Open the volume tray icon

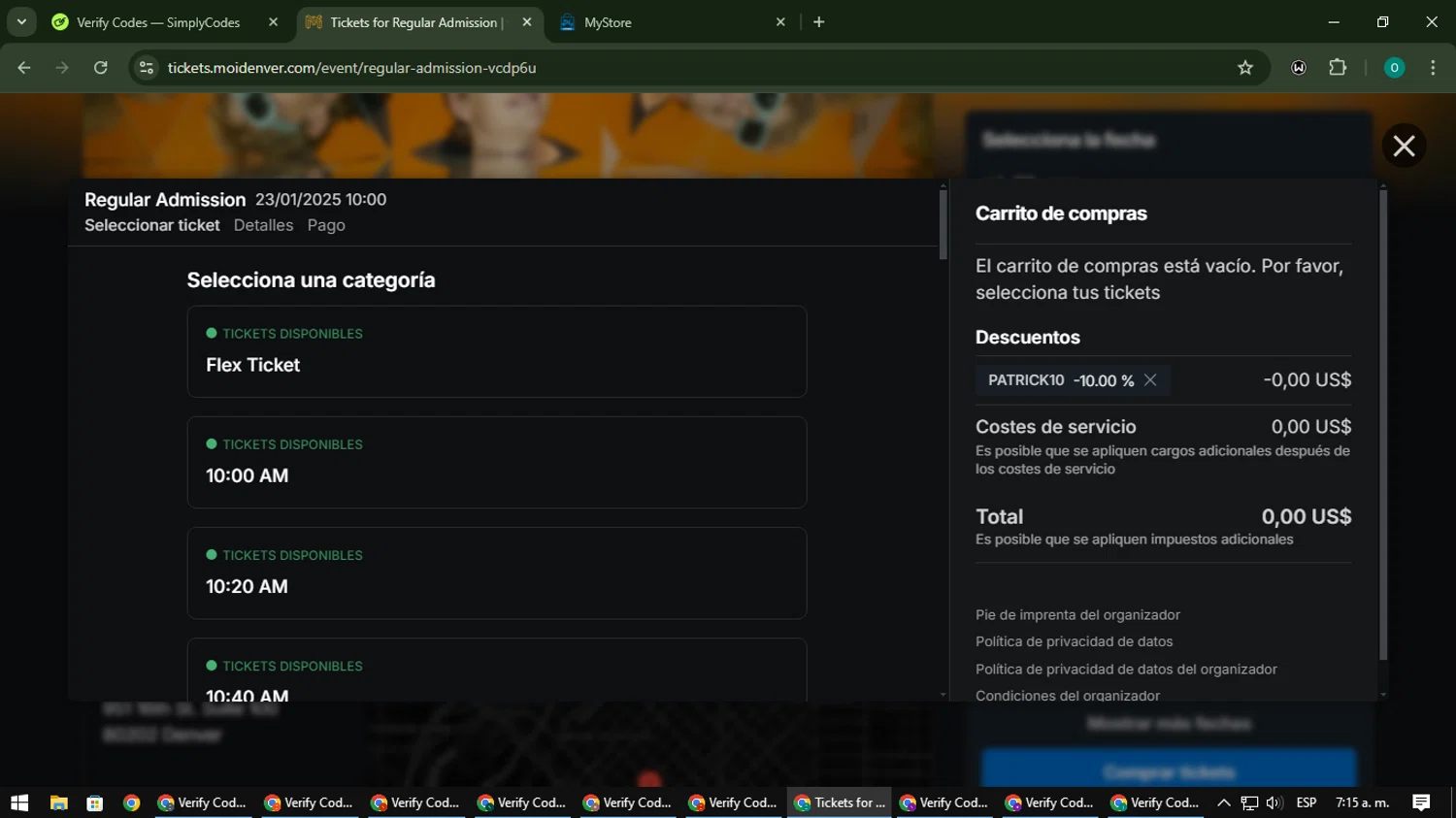(1274, 802)
